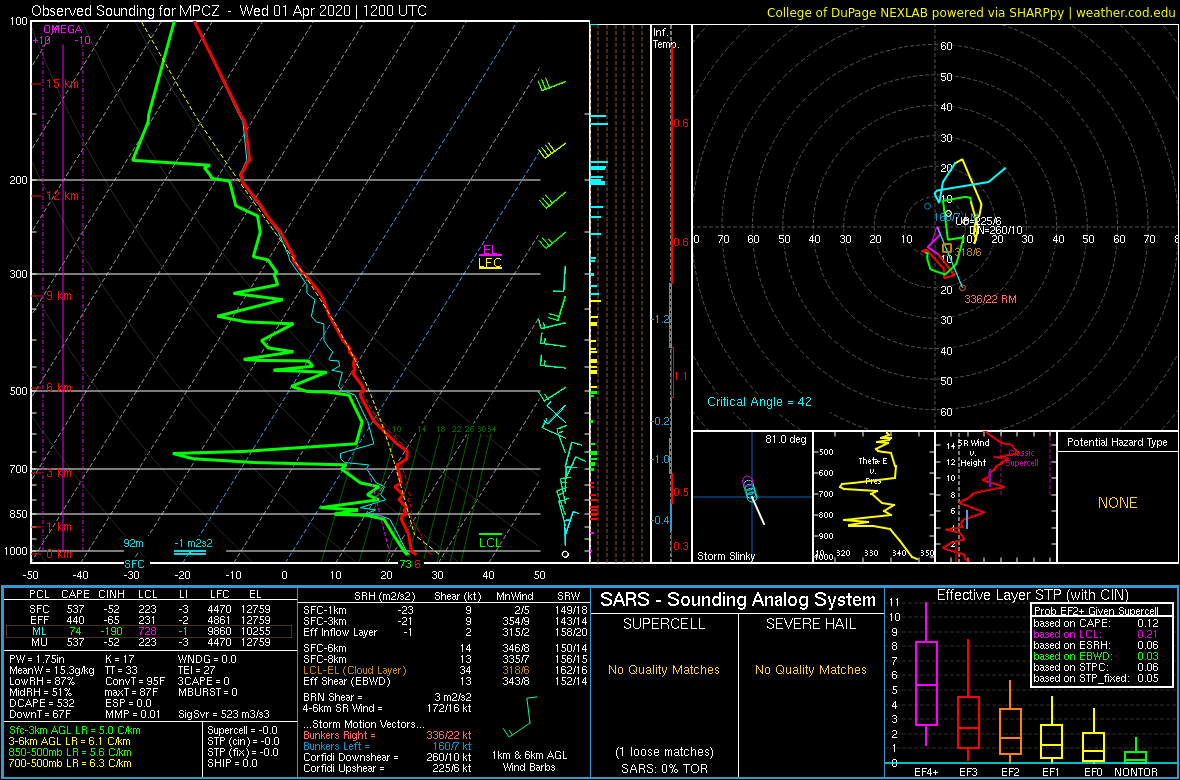This screenshot has width=1180, height=780.
Task: Click the SEVERE HAIL column heading
Action: coord(811,626)
